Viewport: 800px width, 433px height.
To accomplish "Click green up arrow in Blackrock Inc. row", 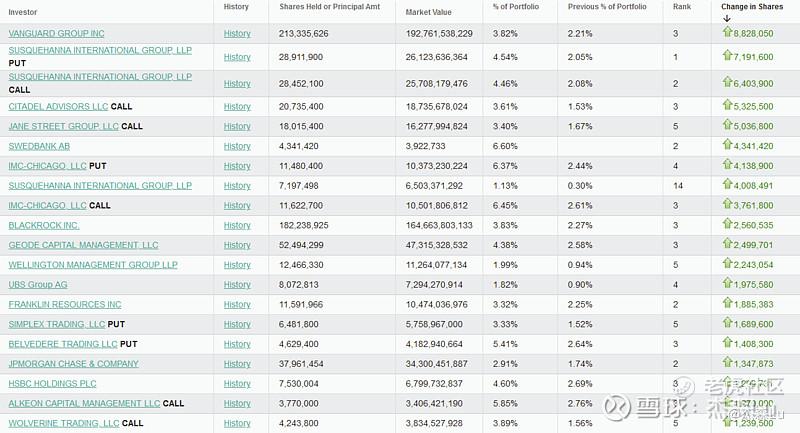I will tap(727, 225).
